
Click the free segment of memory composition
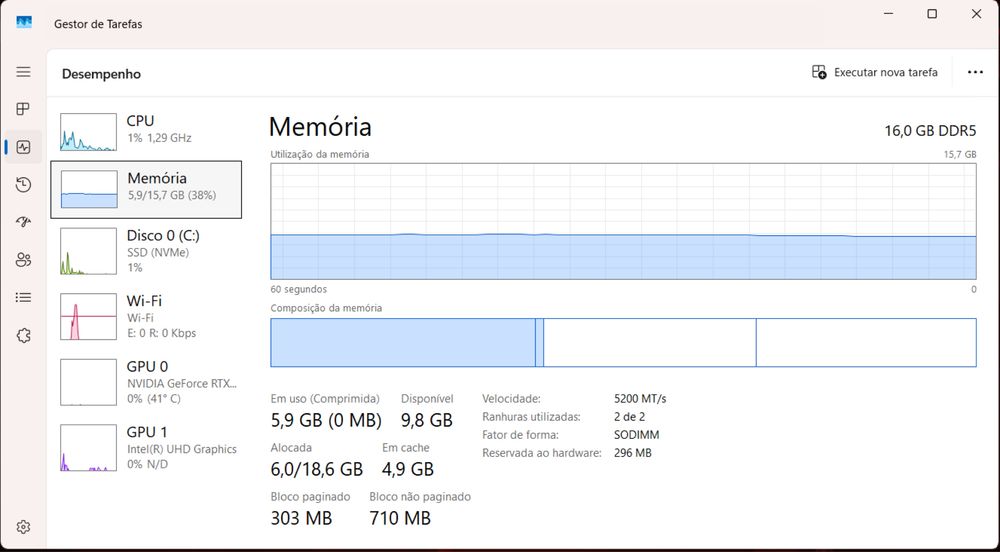point(866,342)
